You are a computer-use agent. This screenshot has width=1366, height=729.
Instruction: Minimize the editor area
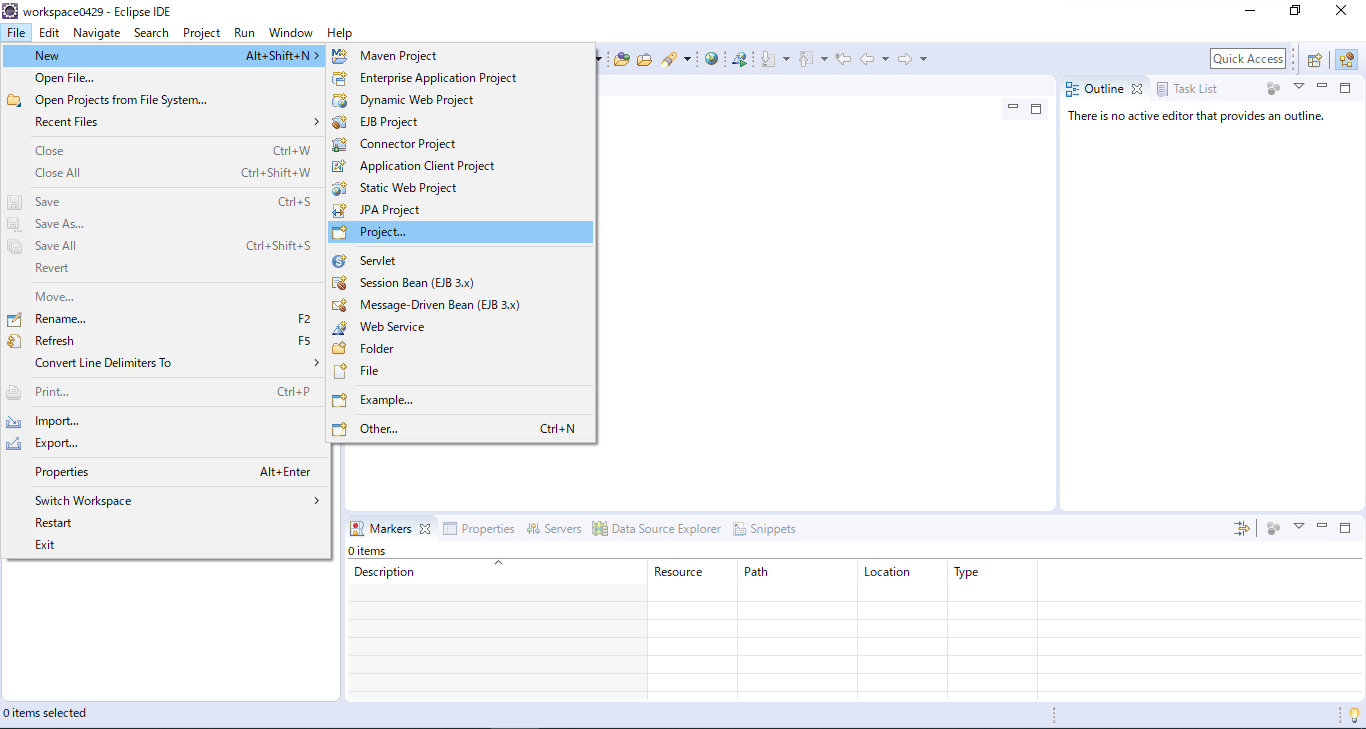coord(1013,107)
